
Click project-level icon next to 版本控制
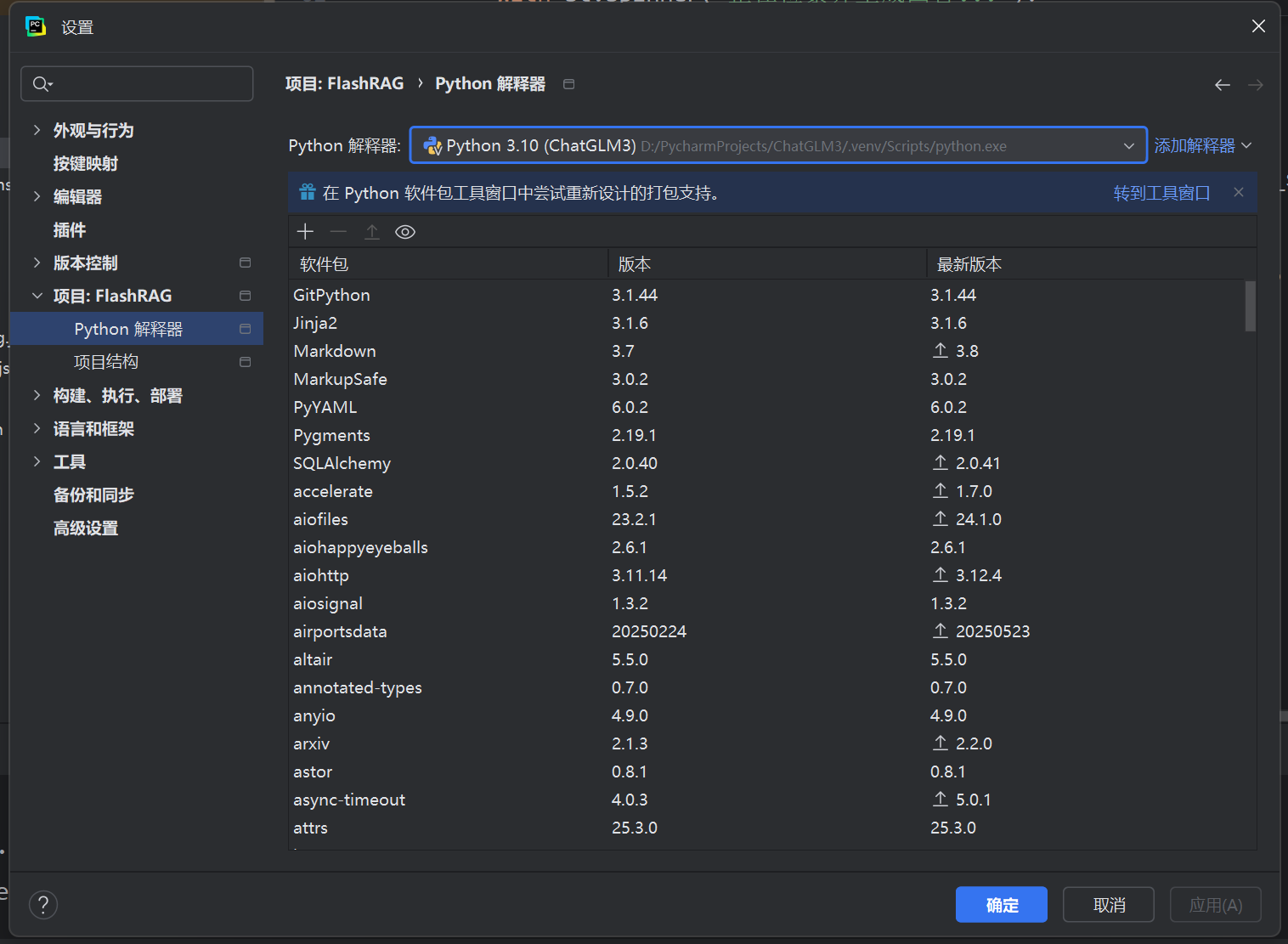[x=246, y=263]
